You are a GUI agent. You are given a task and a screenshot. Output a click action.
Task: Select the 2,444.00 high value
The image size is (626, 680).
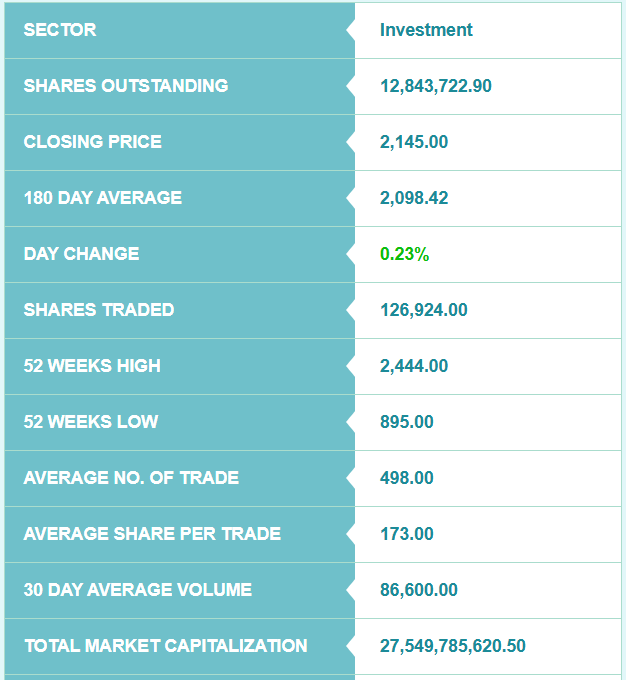coord(414,366)
